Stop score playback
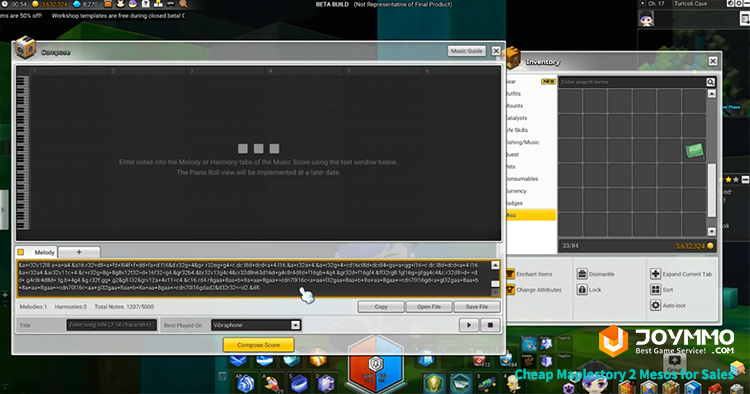750x394 pixels. point(490,325)
